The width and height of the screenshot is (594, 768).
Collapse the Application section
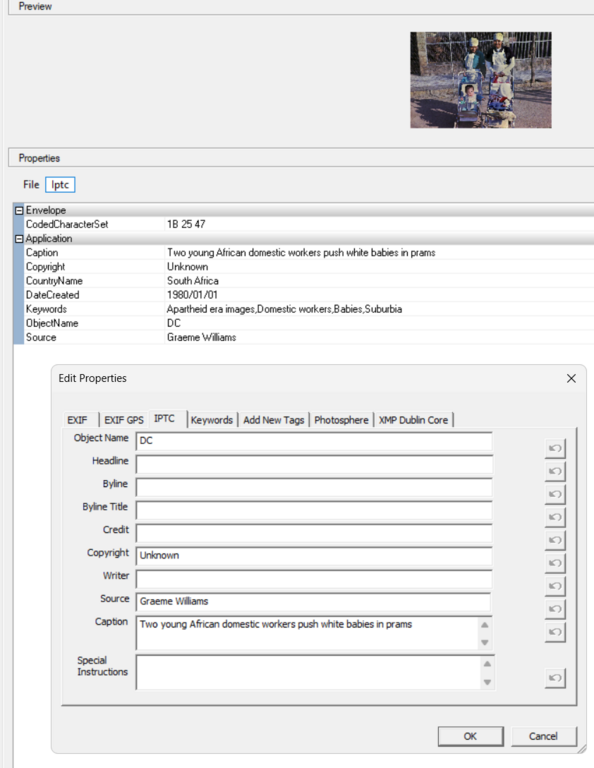click(x=19, y=239)
